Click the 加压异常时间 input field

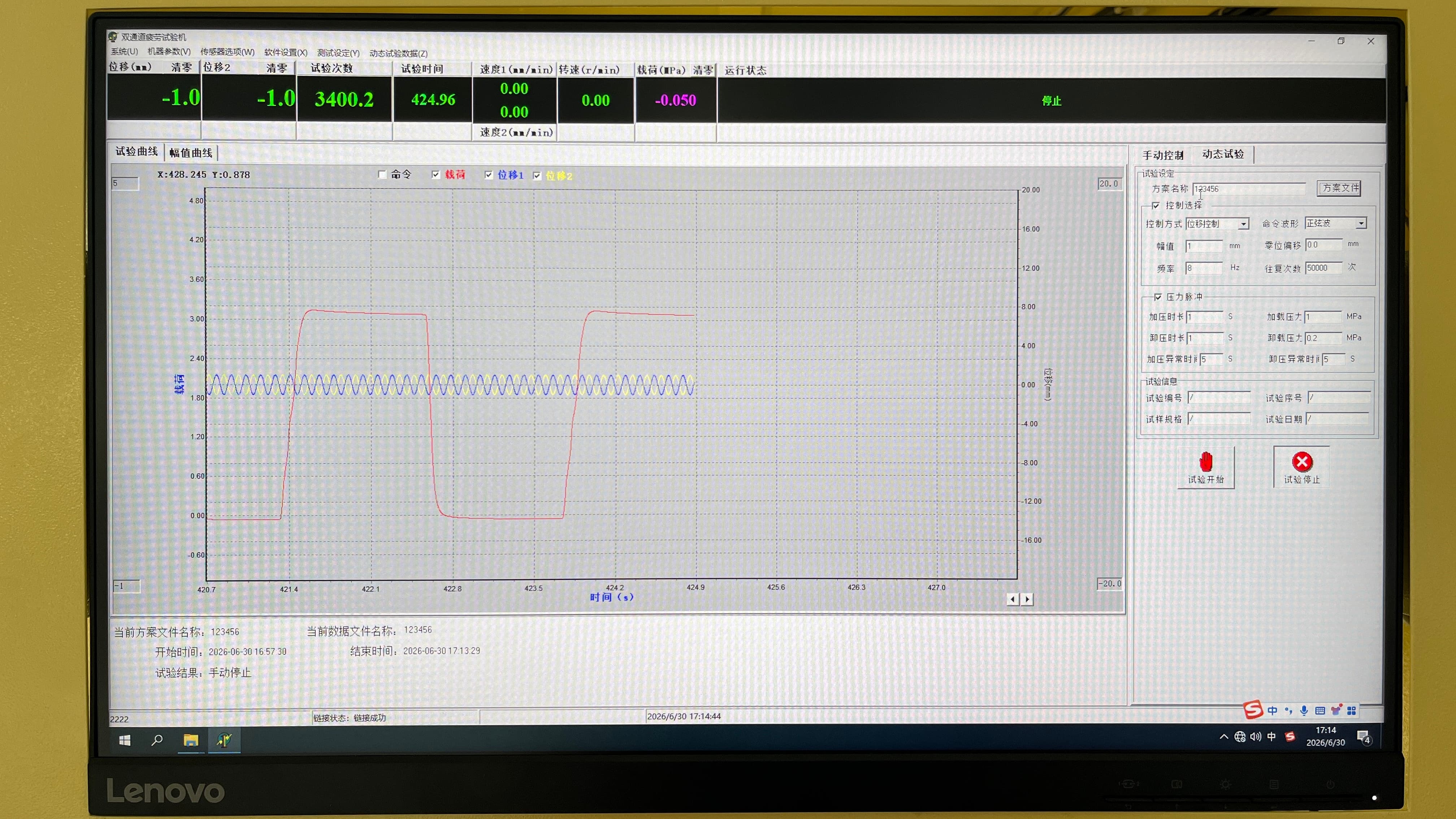point(1211,359)
